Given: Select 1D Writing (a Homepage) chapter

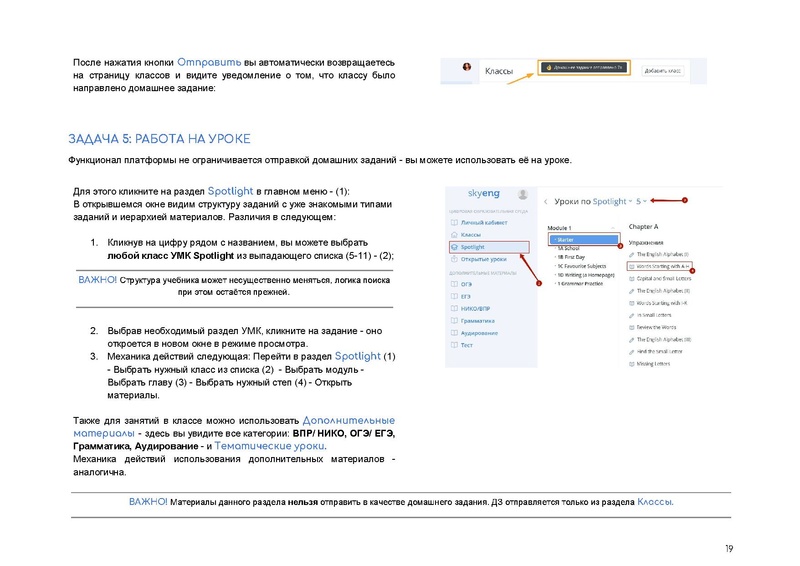Looking at the screenshot, I should click(x=585, y=275).
